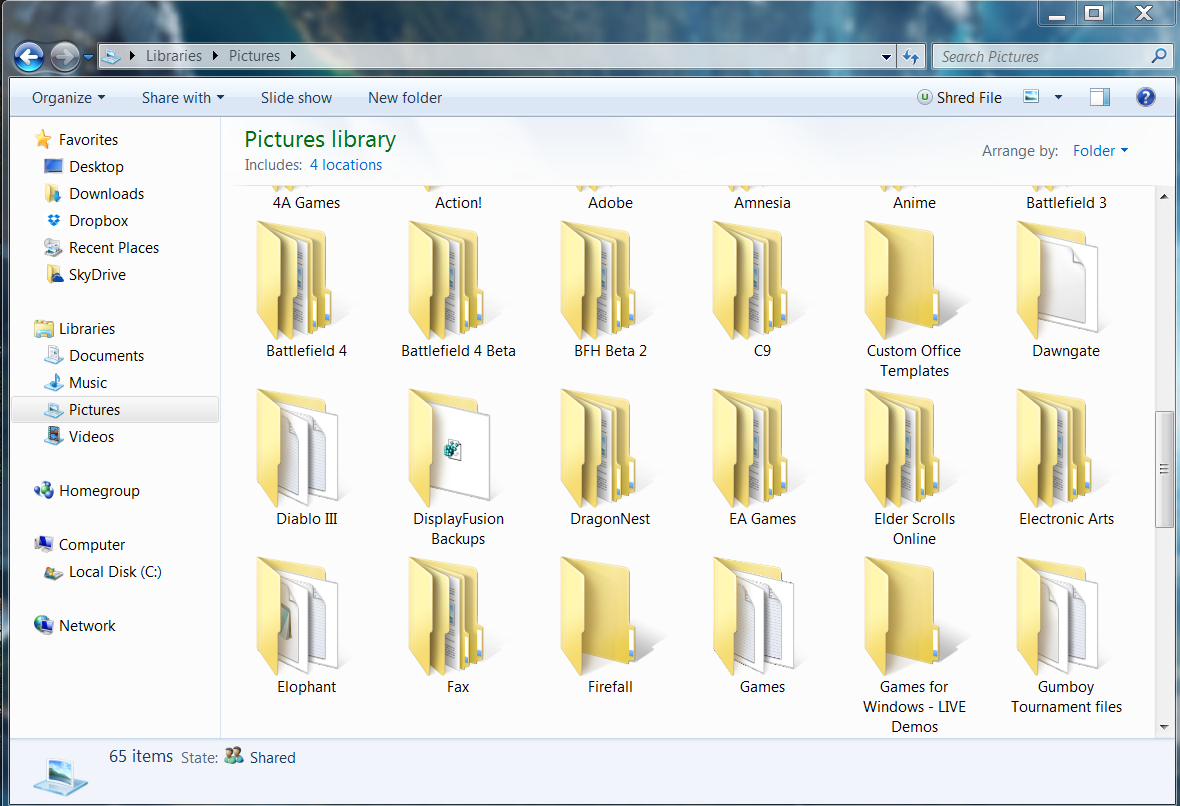Click Libraries in the address breadcrumb
Viewport: 1180px width, 806px height.
[174, 56]
